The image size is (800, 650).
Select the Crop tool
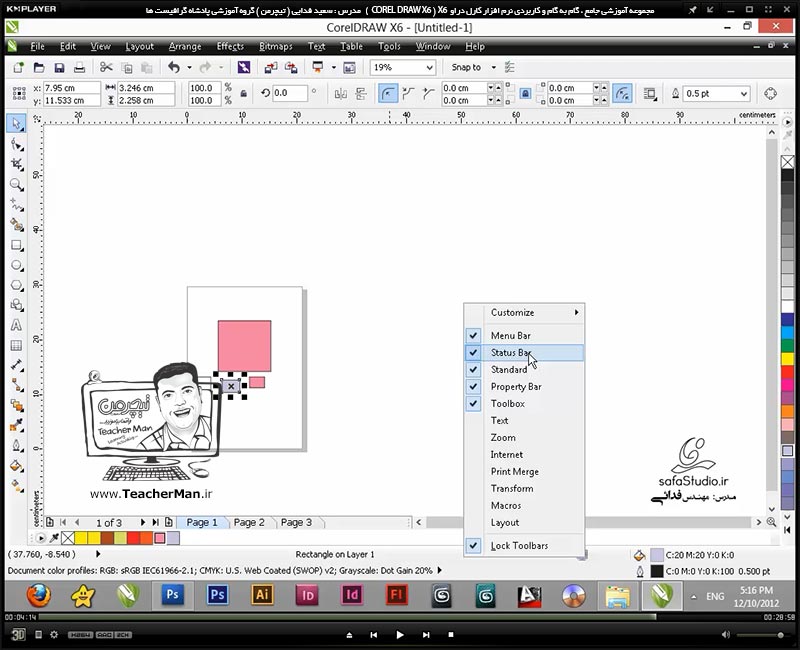tap(16, 164)
